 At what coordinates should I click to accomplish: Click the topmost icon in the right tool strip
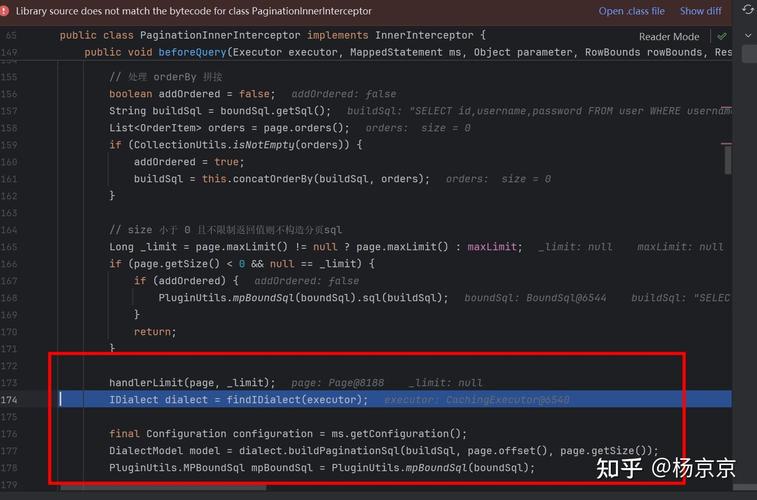click(746, 10)
